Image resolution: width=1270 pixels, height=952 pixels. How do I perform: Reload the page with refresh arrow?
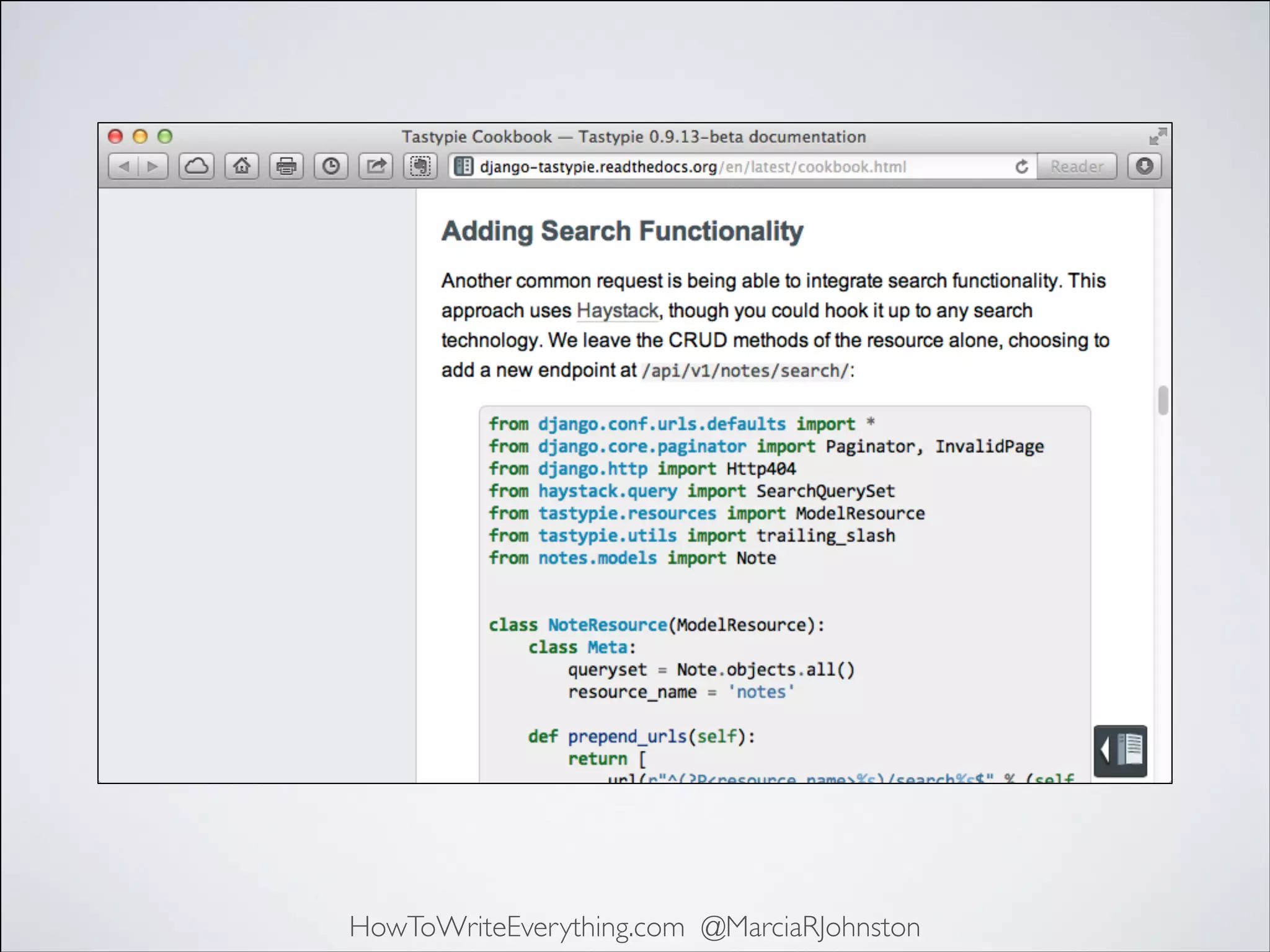click(x=1021, y=167)
